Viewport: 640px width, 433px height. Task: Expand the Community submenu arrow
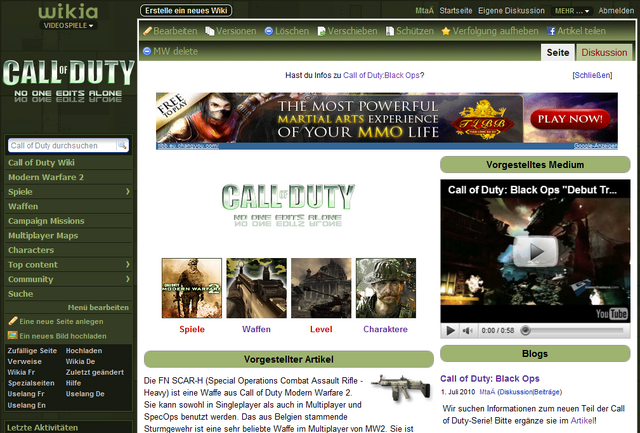pos(127,279)
